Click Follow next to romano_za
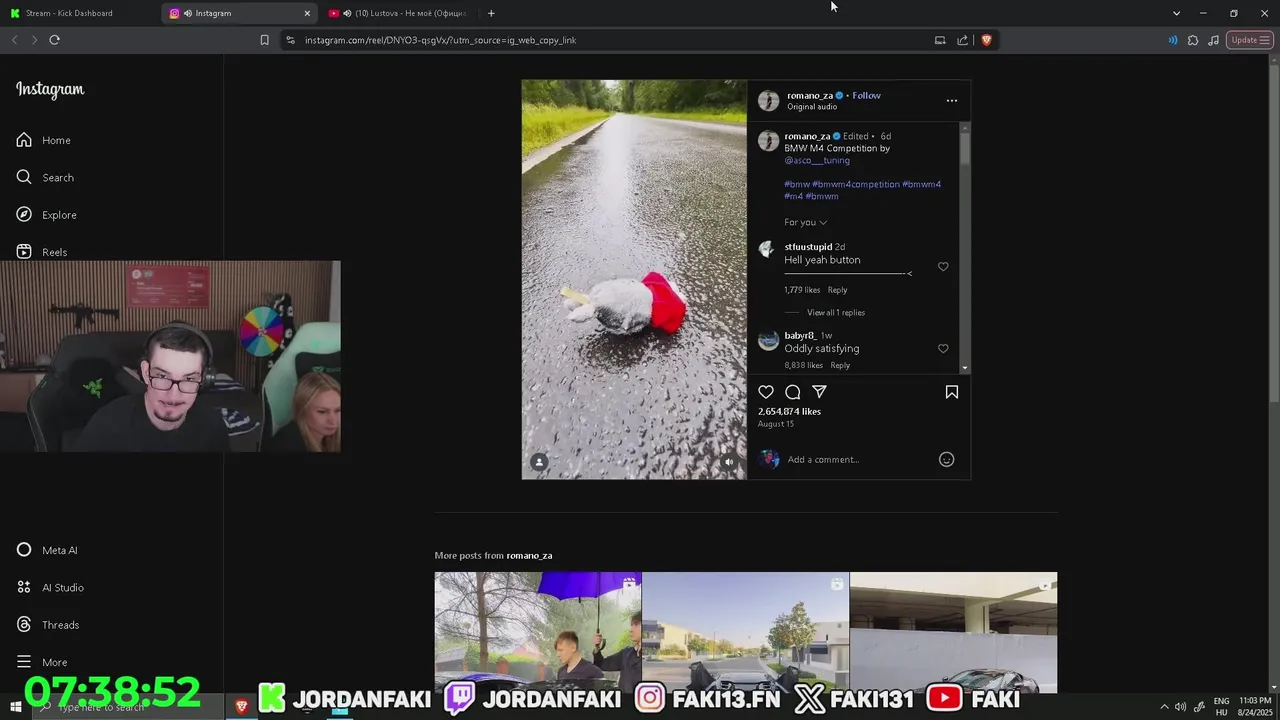 (866, 95)
